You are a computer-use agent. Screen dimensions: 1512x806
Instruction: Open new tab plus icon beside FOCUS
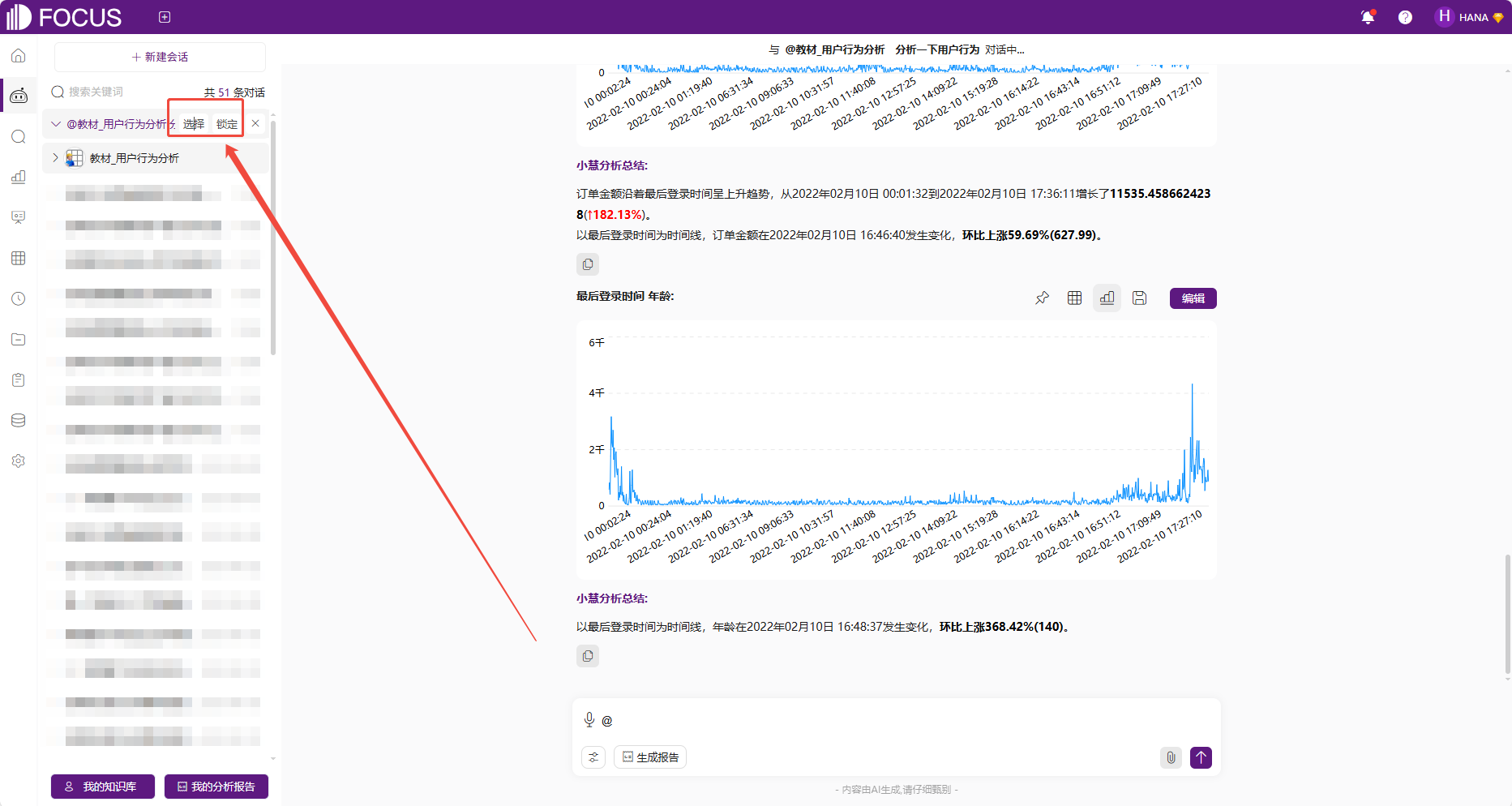pos(165,17)
